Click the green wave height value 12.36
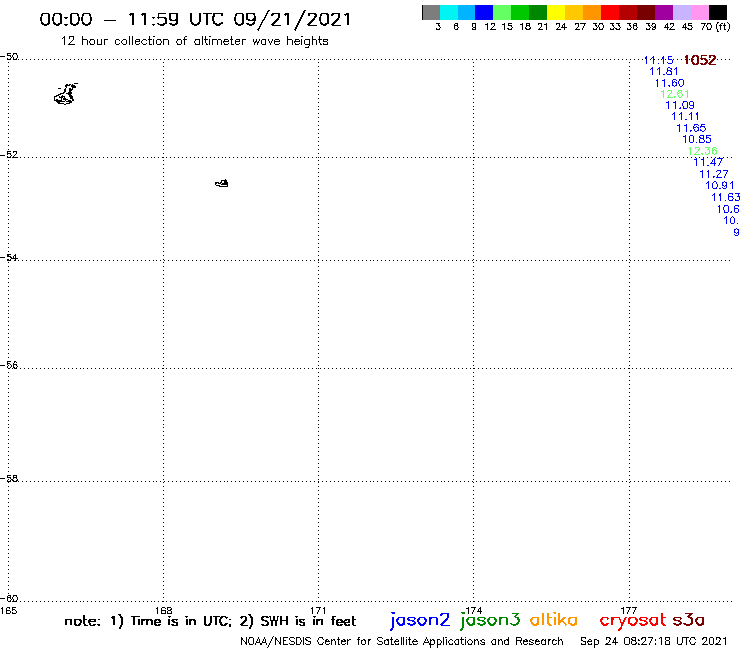The width and height of the screenshot is (740, 650). pyautogui.click(x=703, y=151)
